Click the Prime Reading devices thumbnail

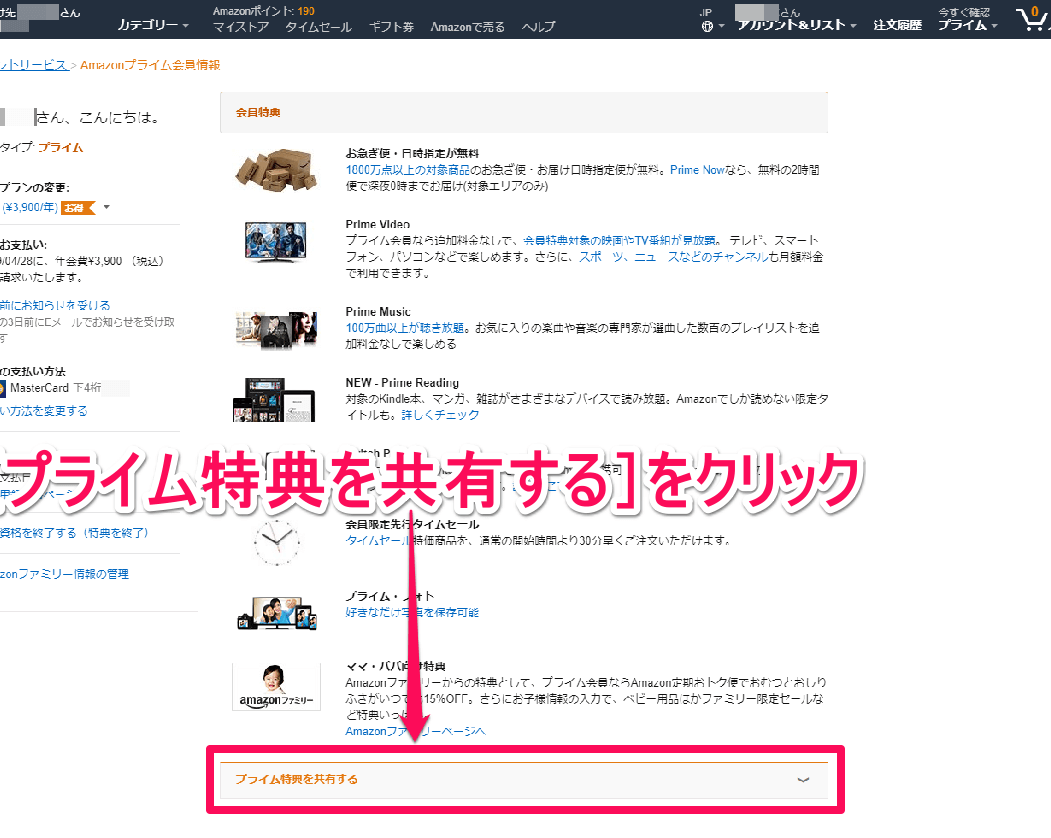click(273, 400)
